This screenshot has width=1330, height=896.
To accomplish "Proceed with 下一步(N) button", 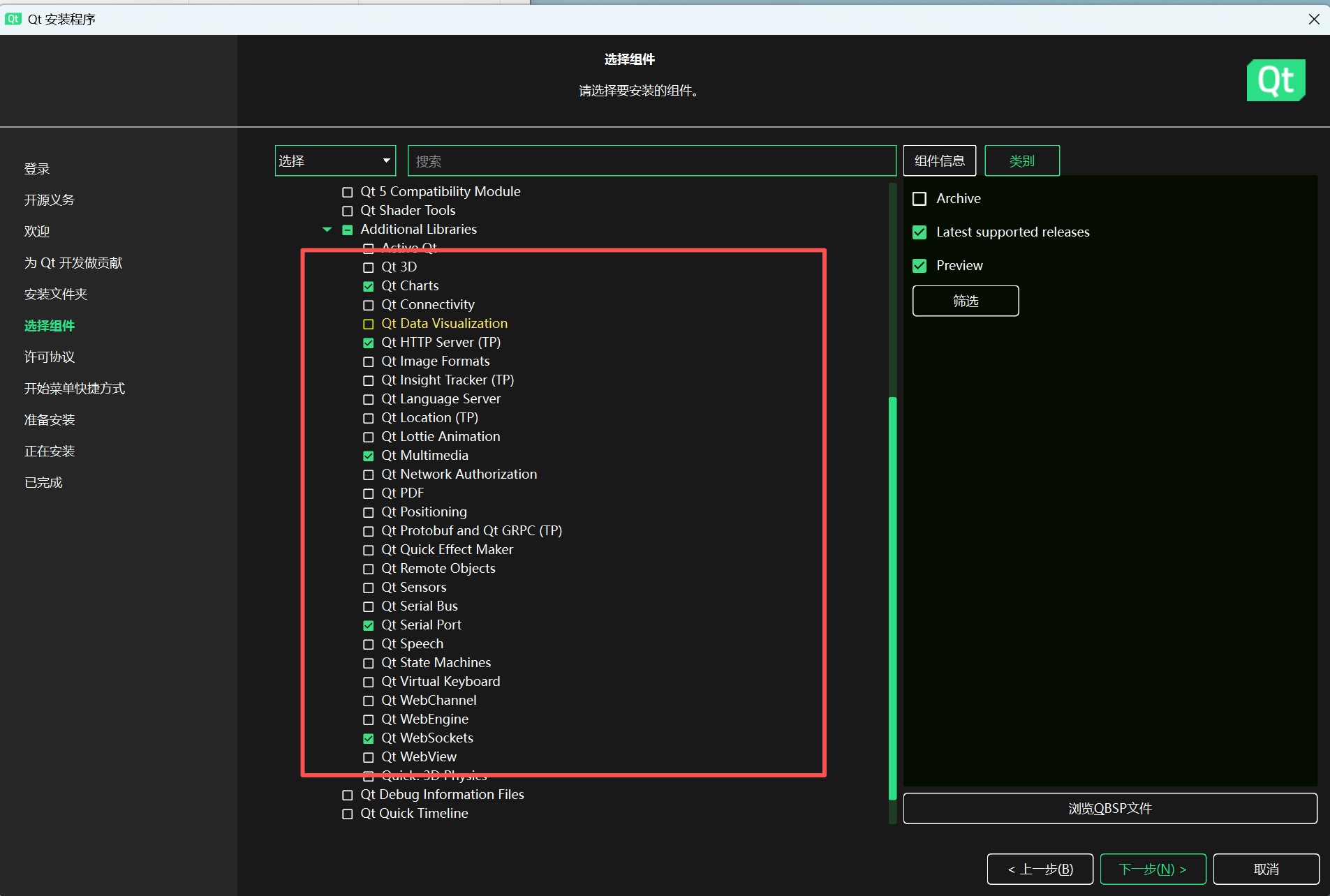I will (x=1153, y=869).
